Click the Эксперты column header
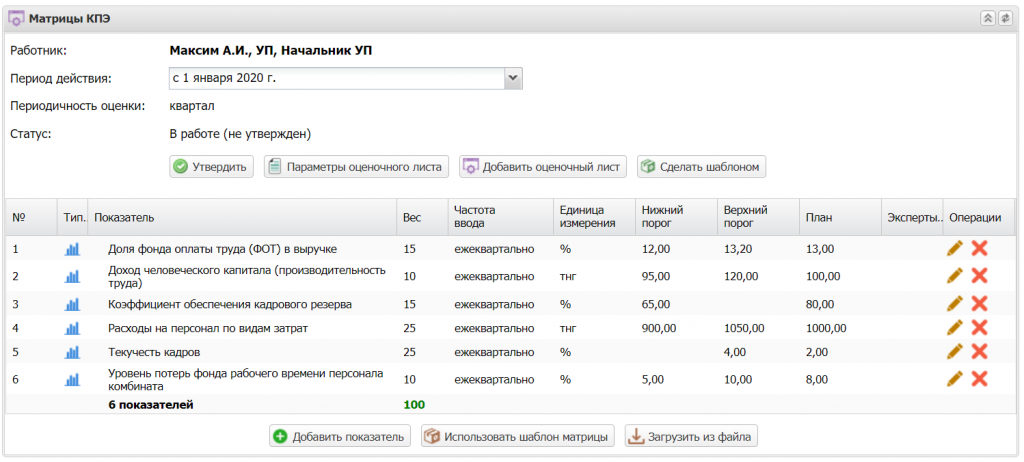1024x462 pixels. (x=912, y=218)
